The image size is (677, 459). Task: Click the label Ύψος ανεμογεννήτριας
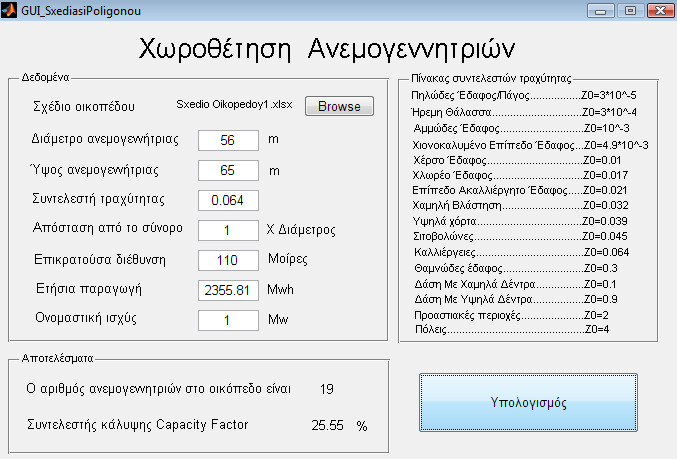coord(95,170)
